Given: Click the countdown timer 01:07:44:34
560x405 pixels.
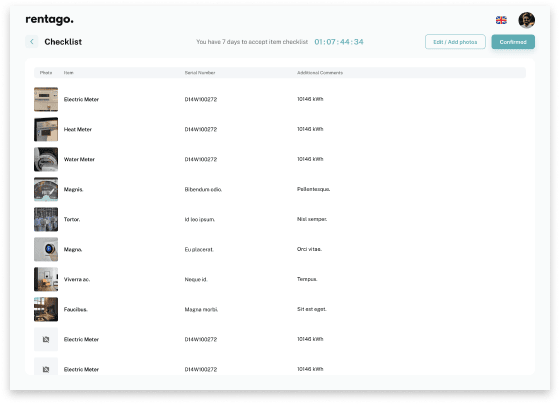Looking at the screenshot, I should (x=339, y=42).
